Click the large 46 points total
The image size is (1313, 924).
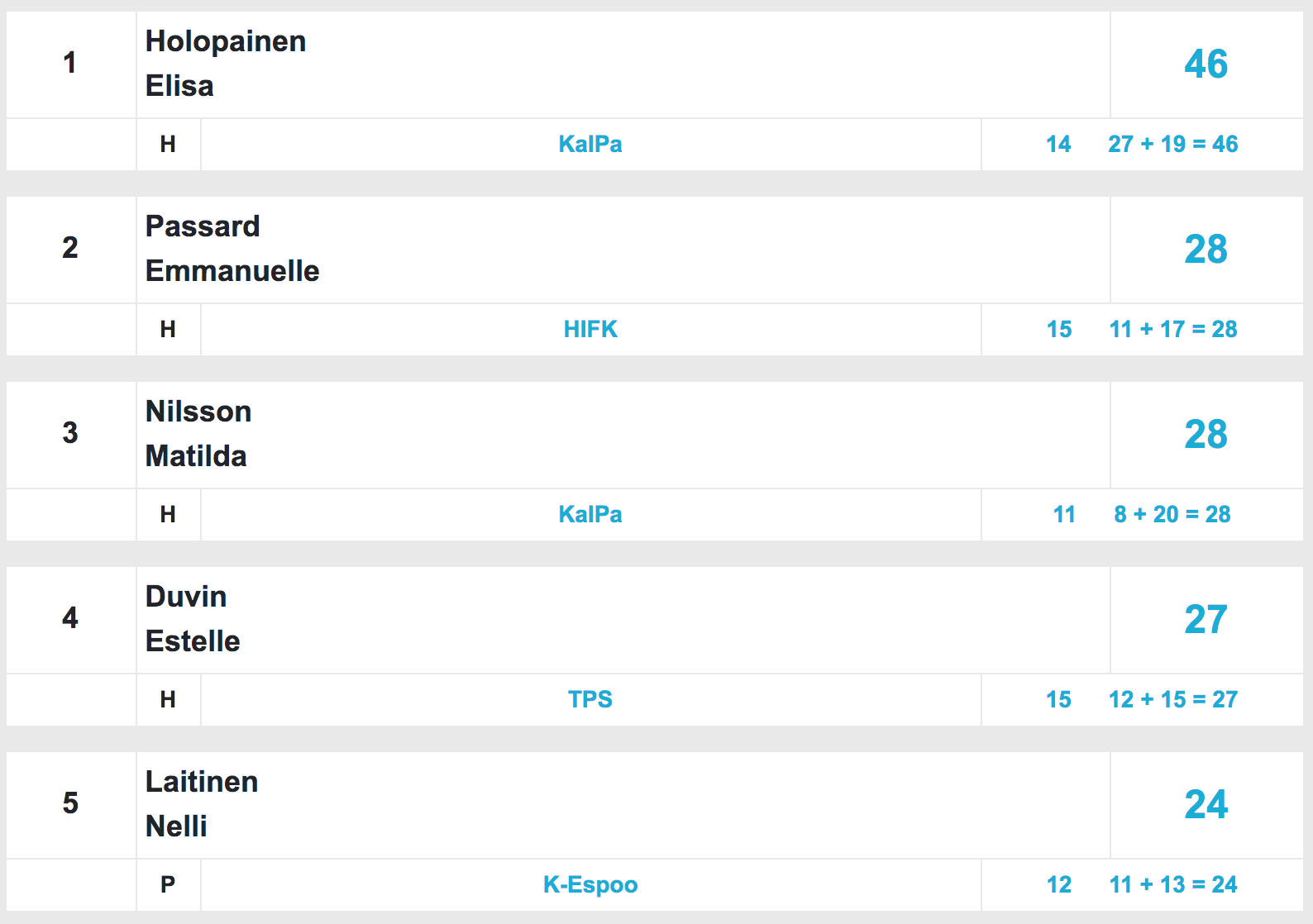point(1206,64)
